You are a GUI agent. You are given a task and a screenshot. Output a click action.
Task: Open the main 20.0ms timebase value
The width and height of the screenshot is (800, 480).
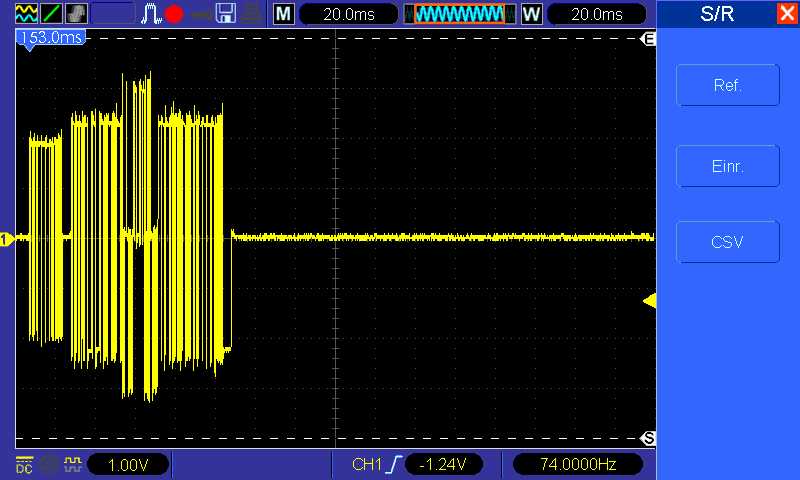(x=349, y=14)
